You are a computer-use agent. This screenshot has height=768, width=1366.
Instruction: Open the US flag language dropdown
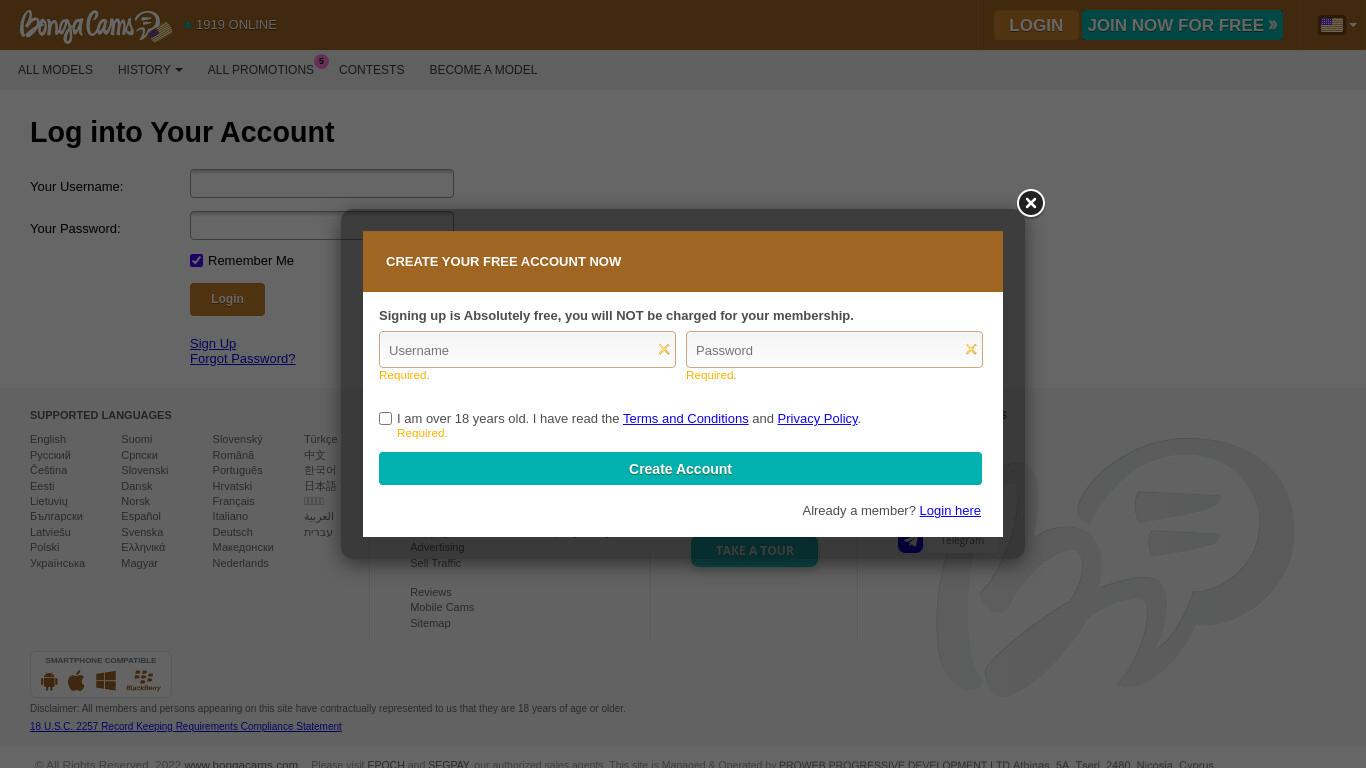(1338, 25)
